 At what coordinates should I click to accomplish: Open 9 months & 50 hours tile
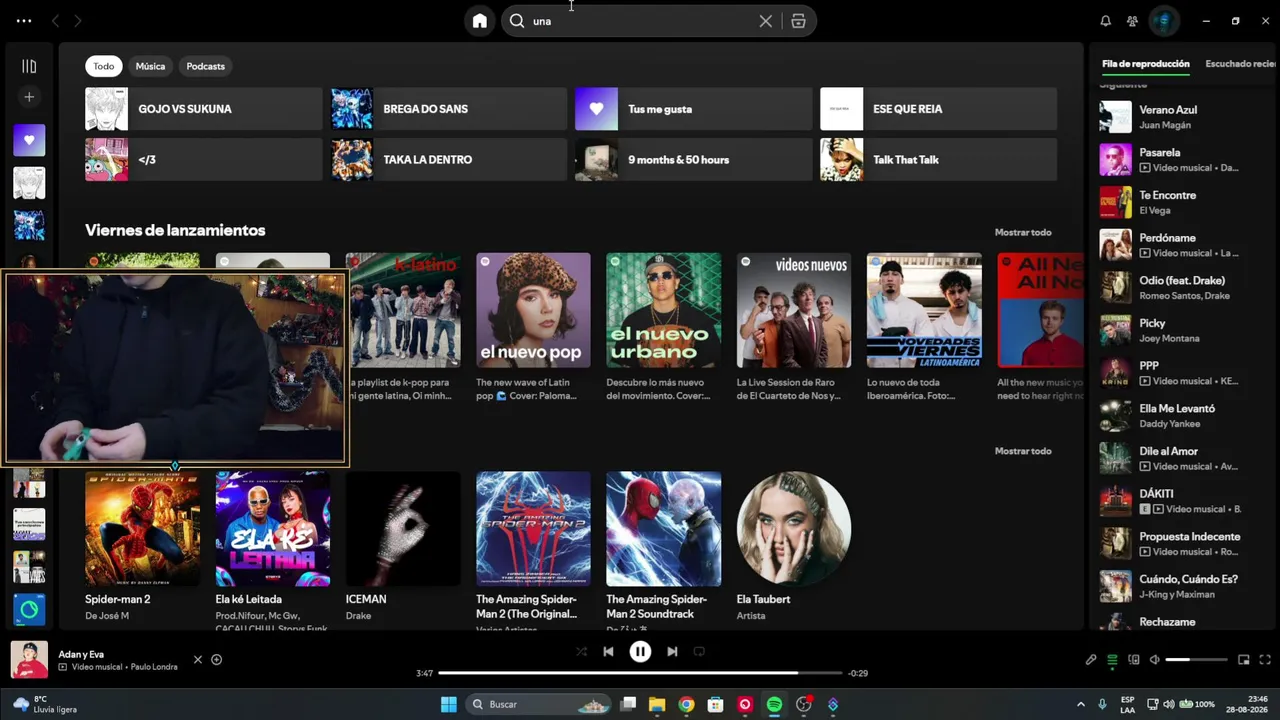pos(694,160)
